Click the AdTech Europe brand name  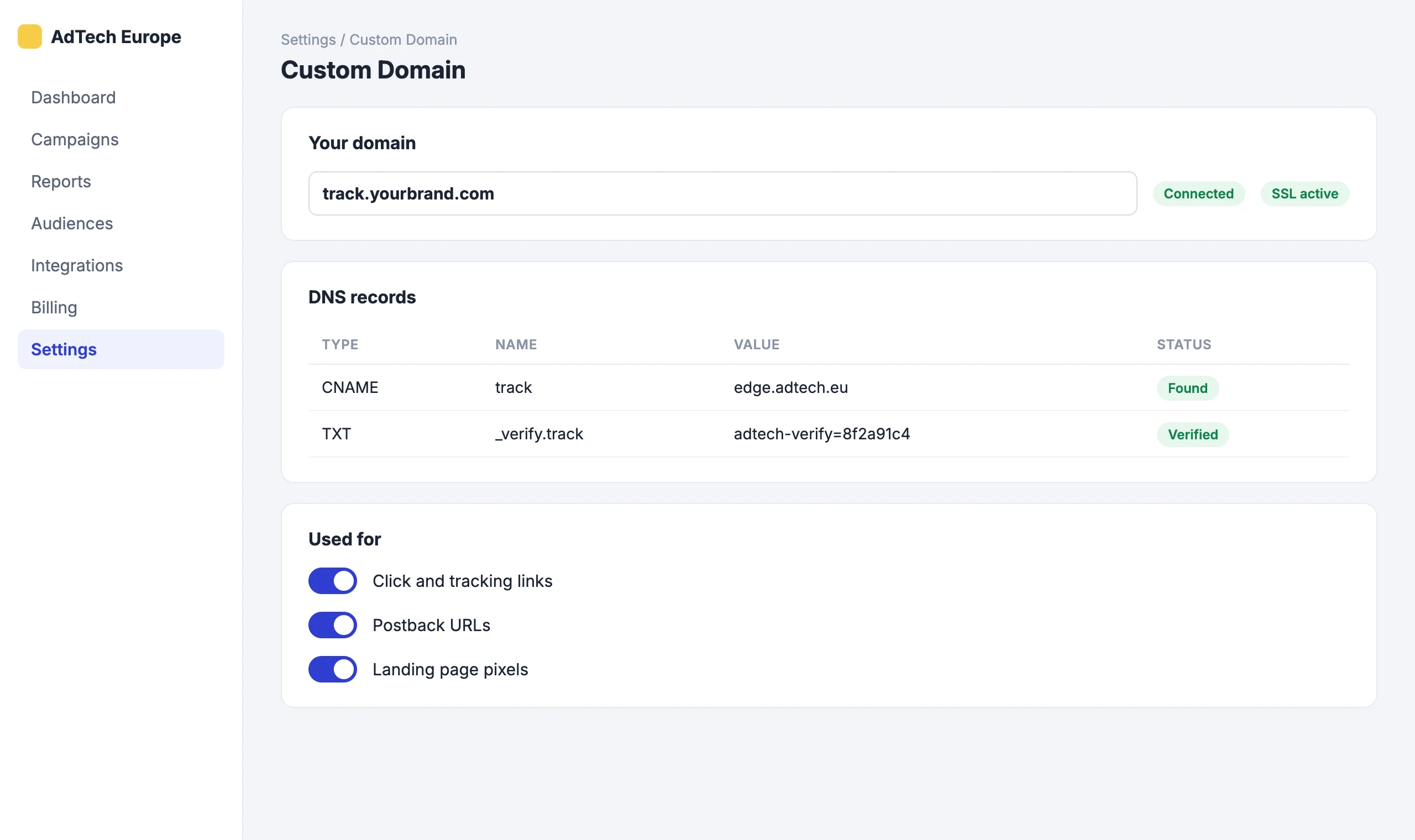point(116,37)
